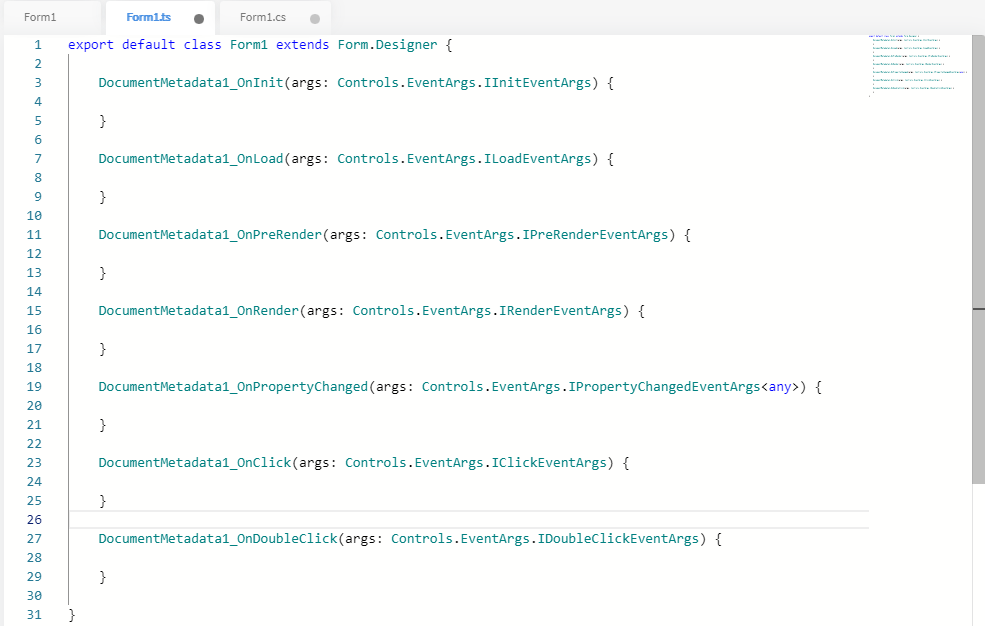Click the unsaved dot on Form1.cs tab
This screenshot has height=626, width=985.
coord(315,18)
